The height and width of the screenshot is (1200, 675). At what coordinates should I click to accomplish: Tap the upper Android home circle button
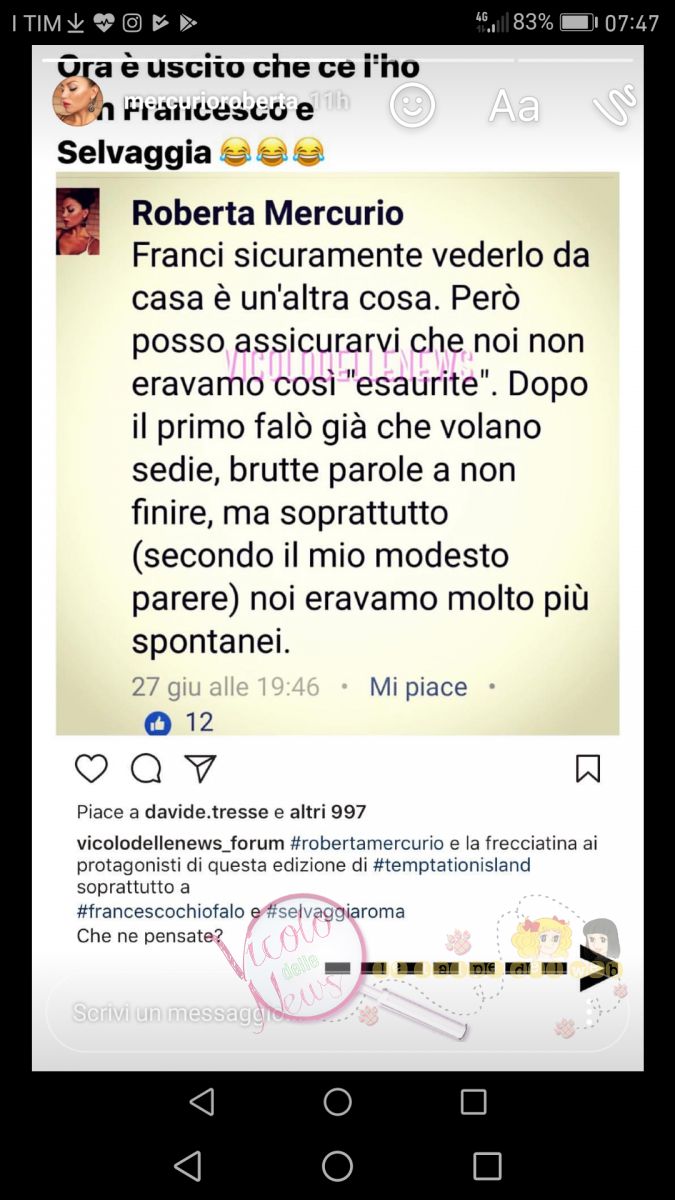[337, 1101]
